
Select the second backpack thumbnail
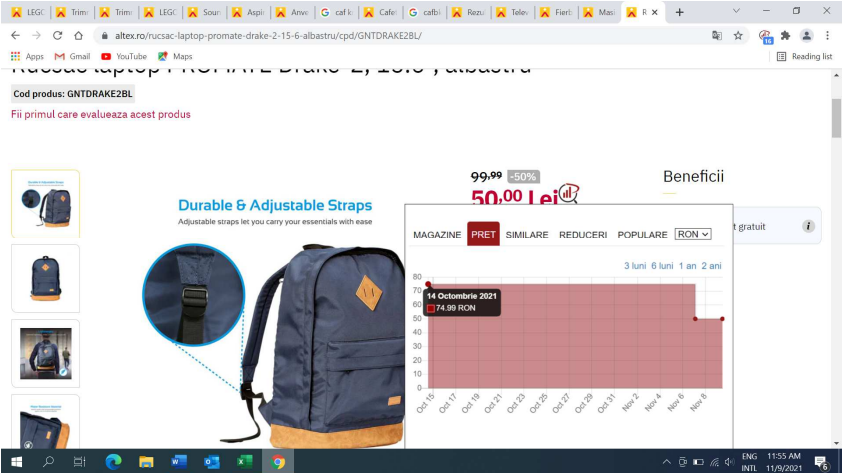click(45, 278)
